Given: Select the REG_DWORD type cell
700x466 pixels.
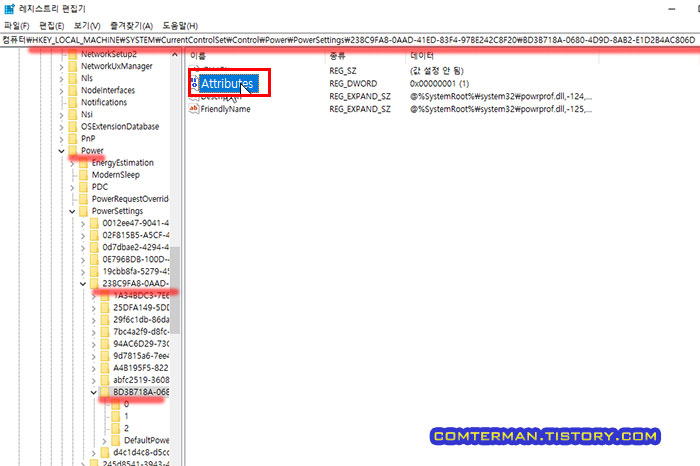Looking at the screenshot, I should [x=353, y=83].
